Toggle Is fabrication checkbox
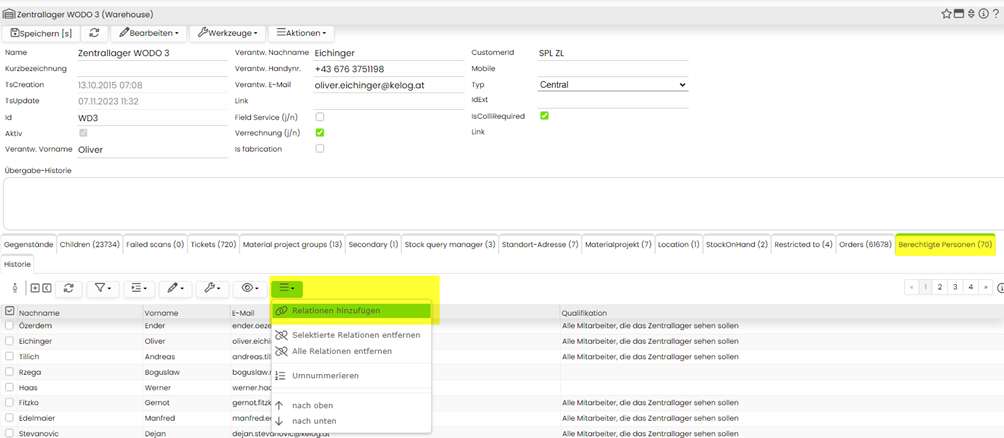 click(x=320, y=149)
